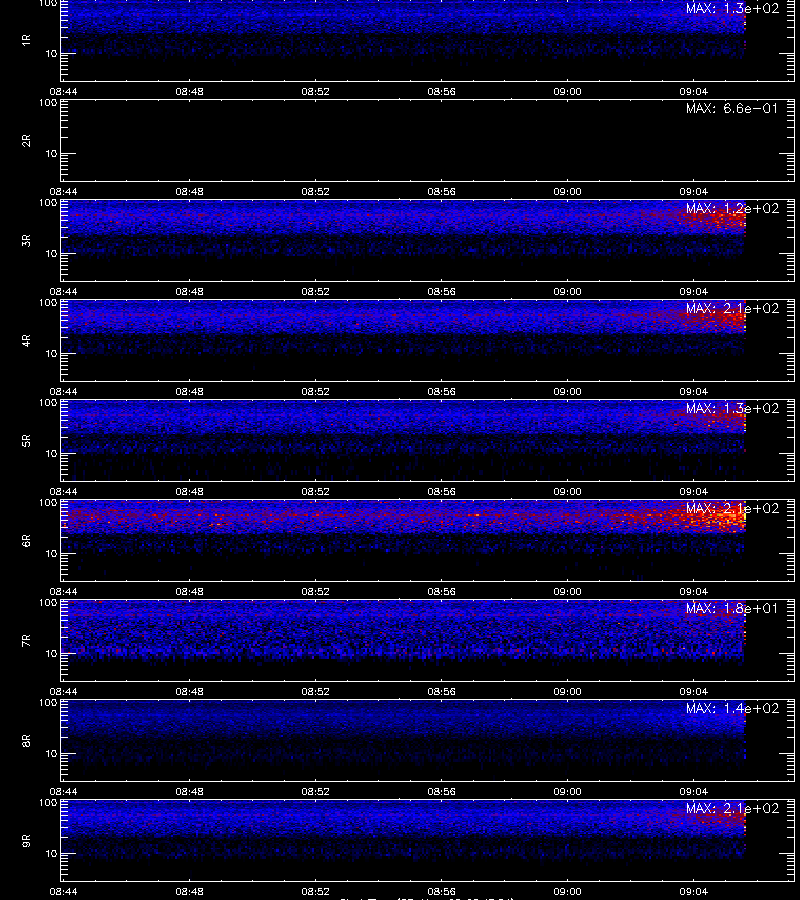Click the 09:00 time label below panel 5R
The image size is (800, 900).
point(568,491)
